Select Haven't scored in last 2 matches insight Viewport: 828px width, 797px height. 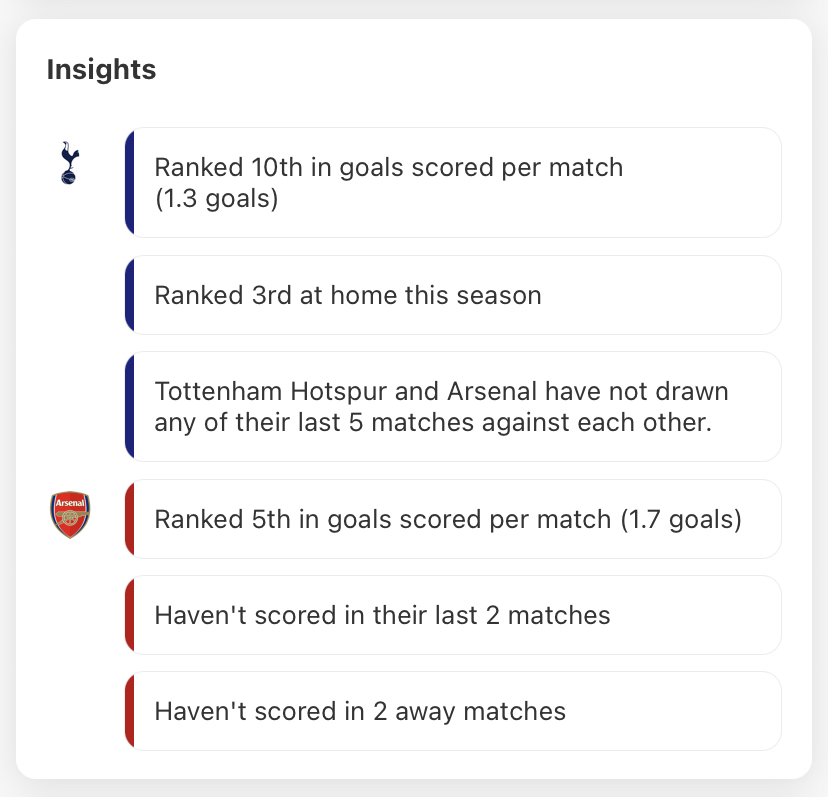[x=453, y=615]
